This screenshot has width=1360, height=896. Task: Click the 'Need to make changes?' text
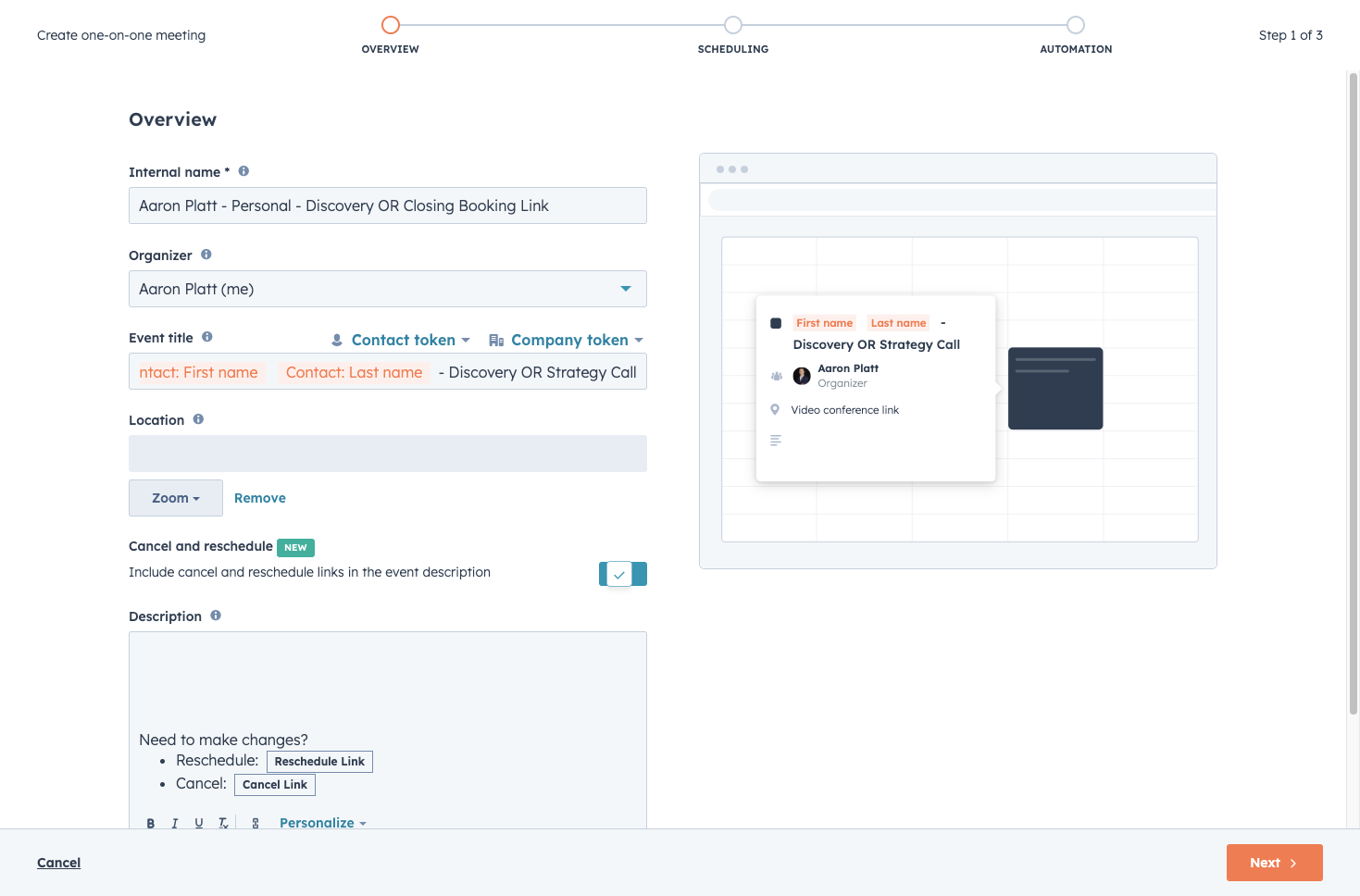click(223, 740)
